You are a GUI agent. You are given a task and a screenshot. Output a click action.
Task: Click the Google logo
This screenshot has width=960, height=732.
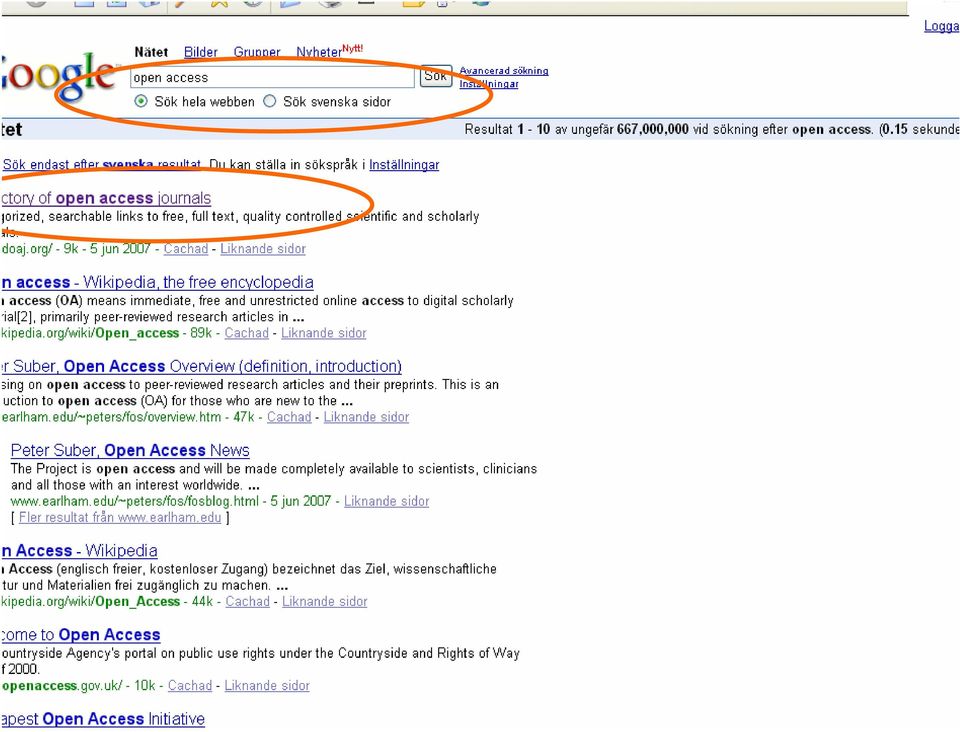58,76
